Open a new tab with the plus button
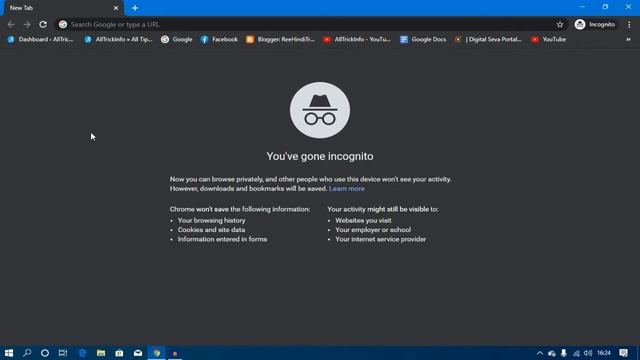 click(135, 8)
